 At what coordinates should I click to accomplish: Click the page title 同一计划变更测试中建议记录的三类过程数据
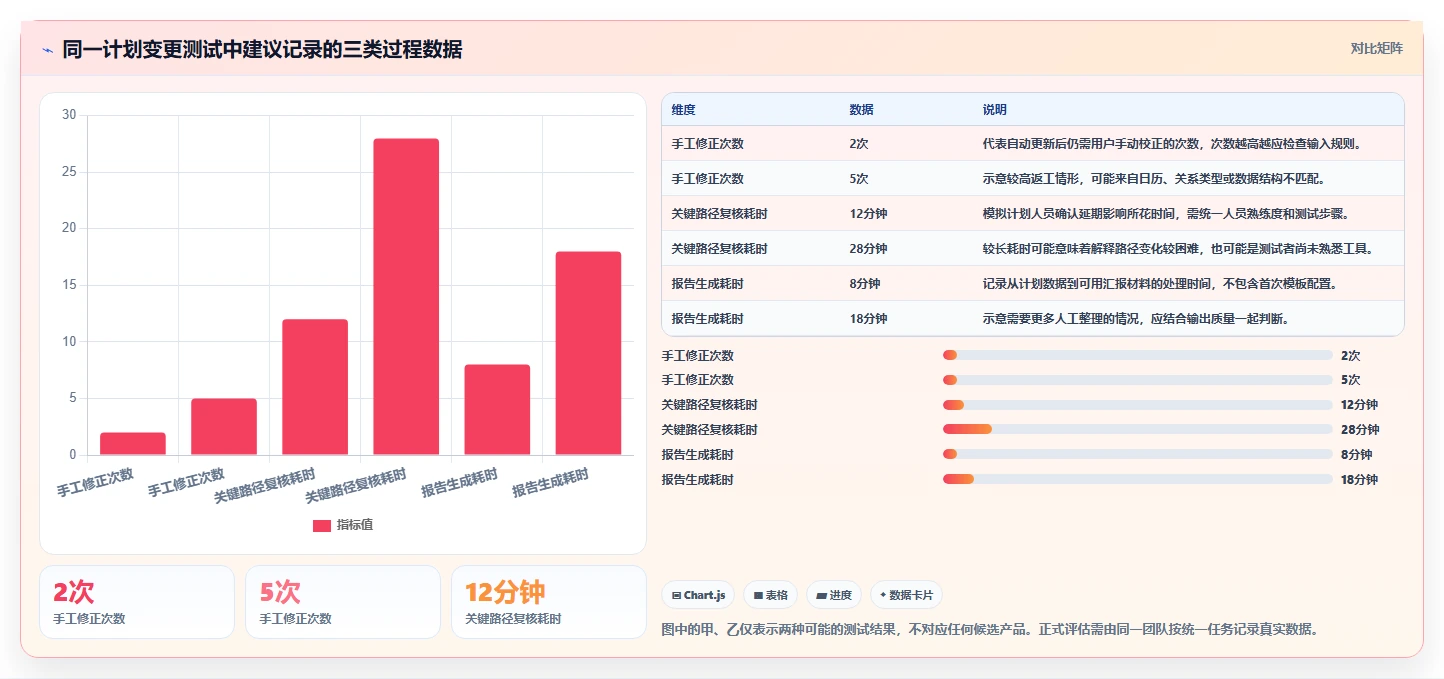262,50
